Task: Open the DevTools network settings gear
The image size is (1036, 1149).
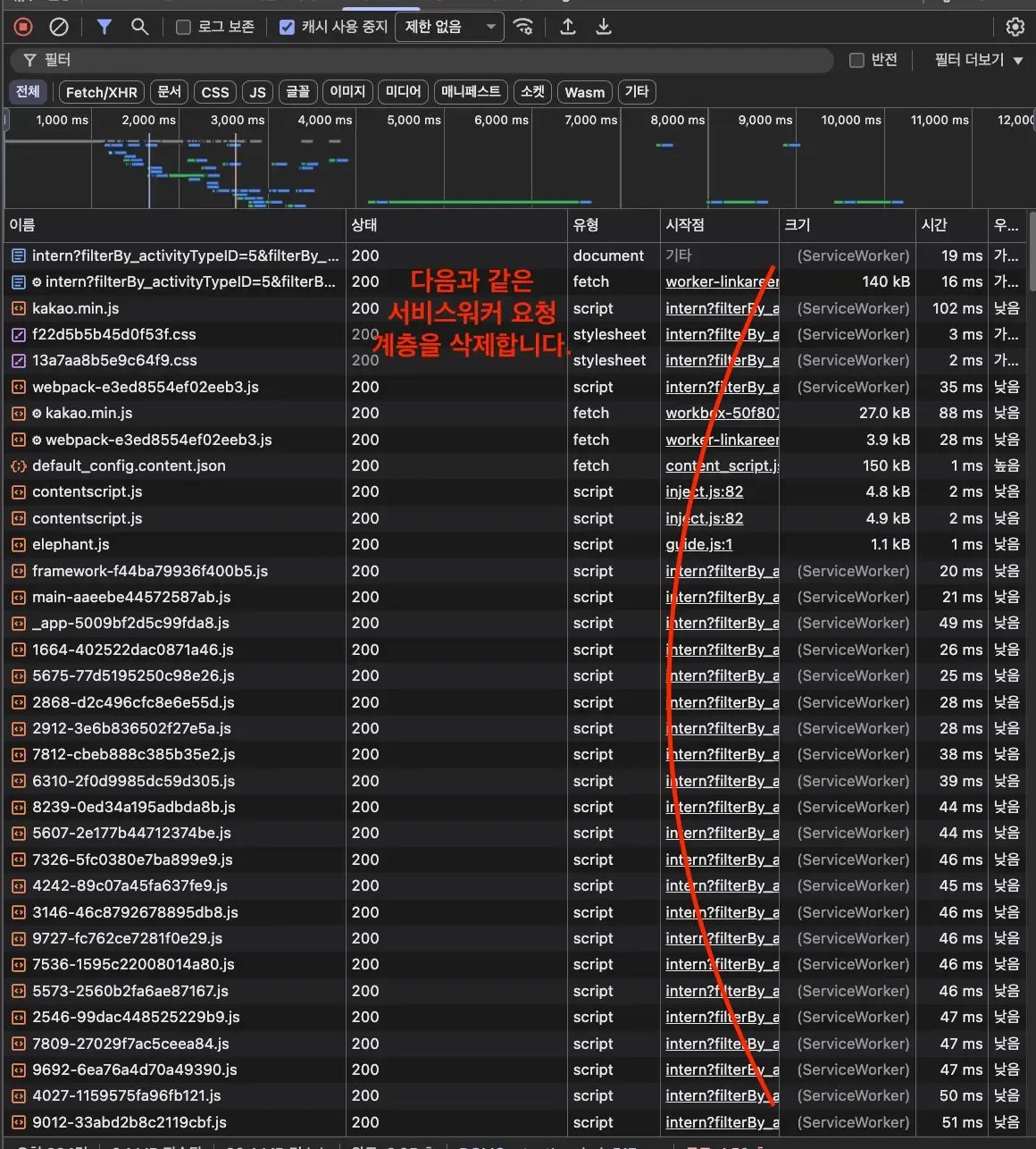Action: click(1015, 27)
